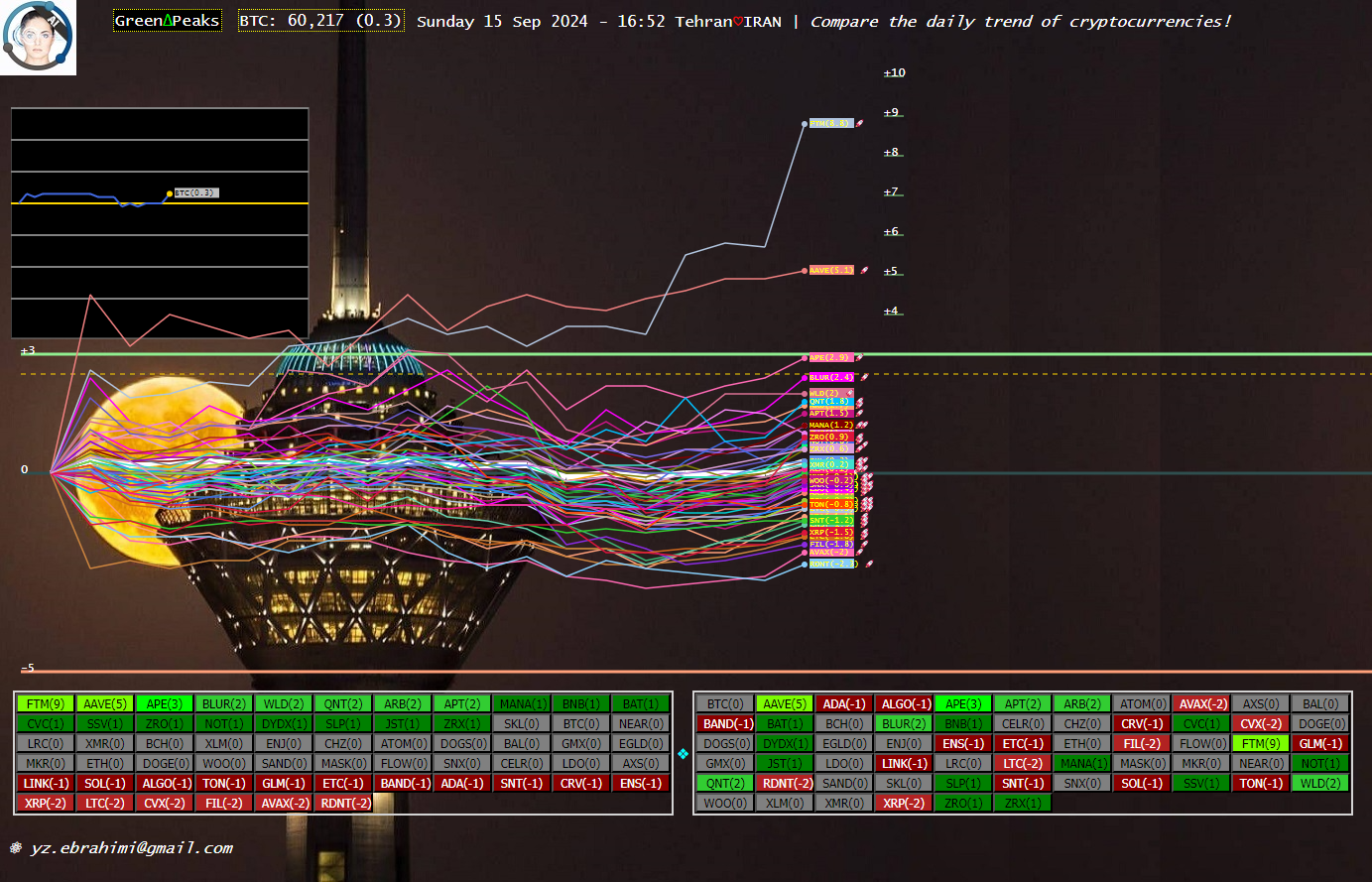
Task: Select the AAVE(5.1) chart label
Action: point(831,270)
